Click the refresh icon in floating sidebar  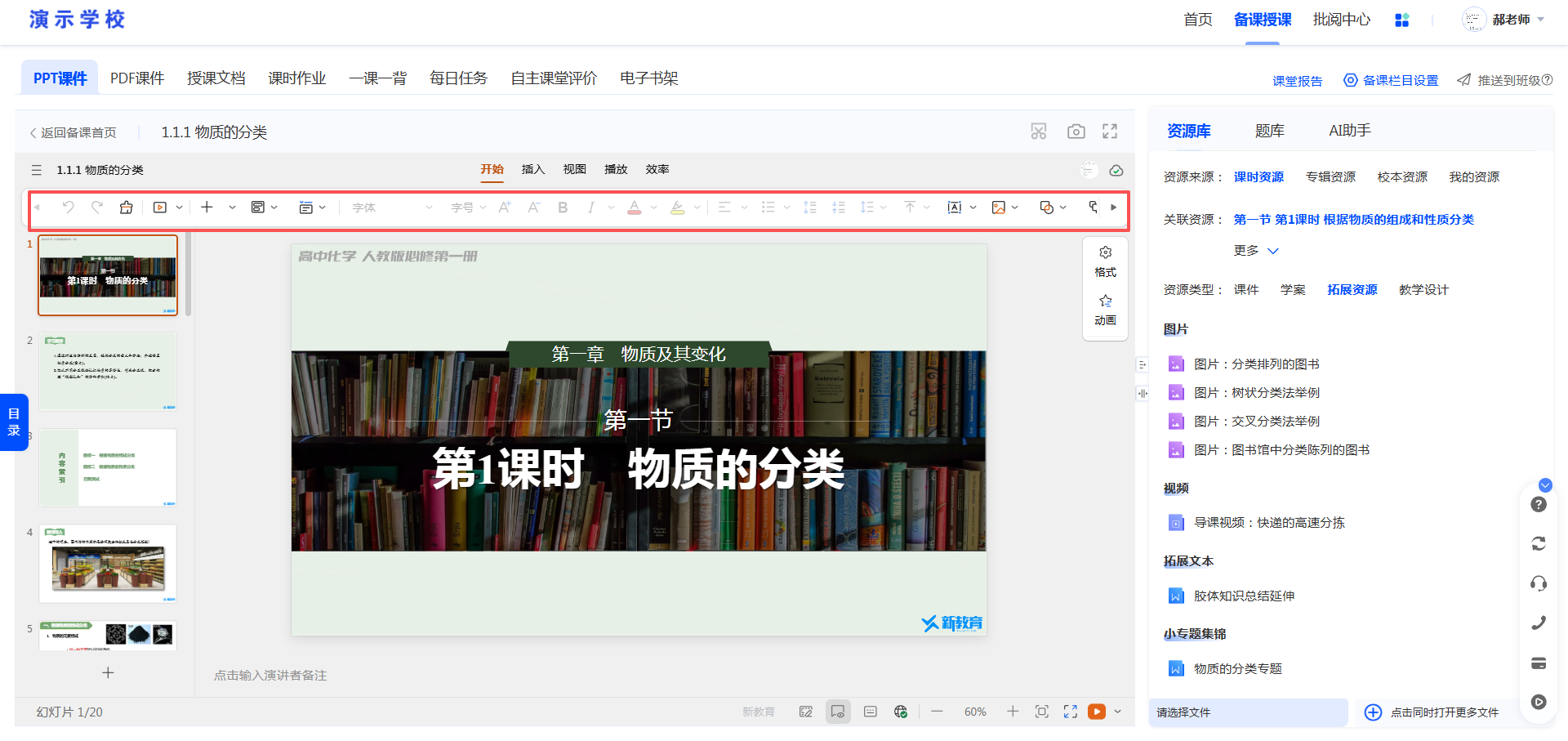tap(1539, 544)
